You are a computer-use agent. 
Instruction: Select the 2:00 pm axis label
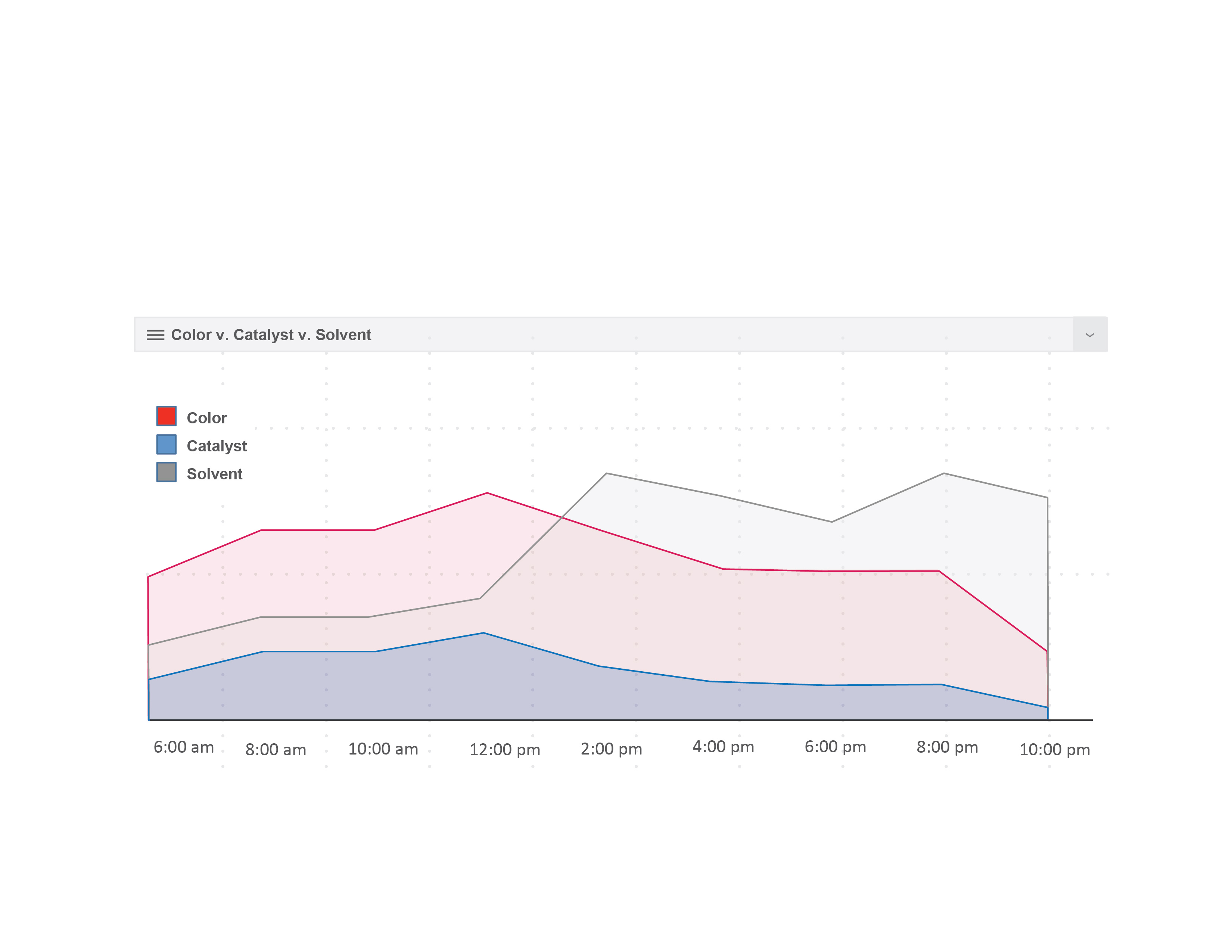click(x=612, y=749)
